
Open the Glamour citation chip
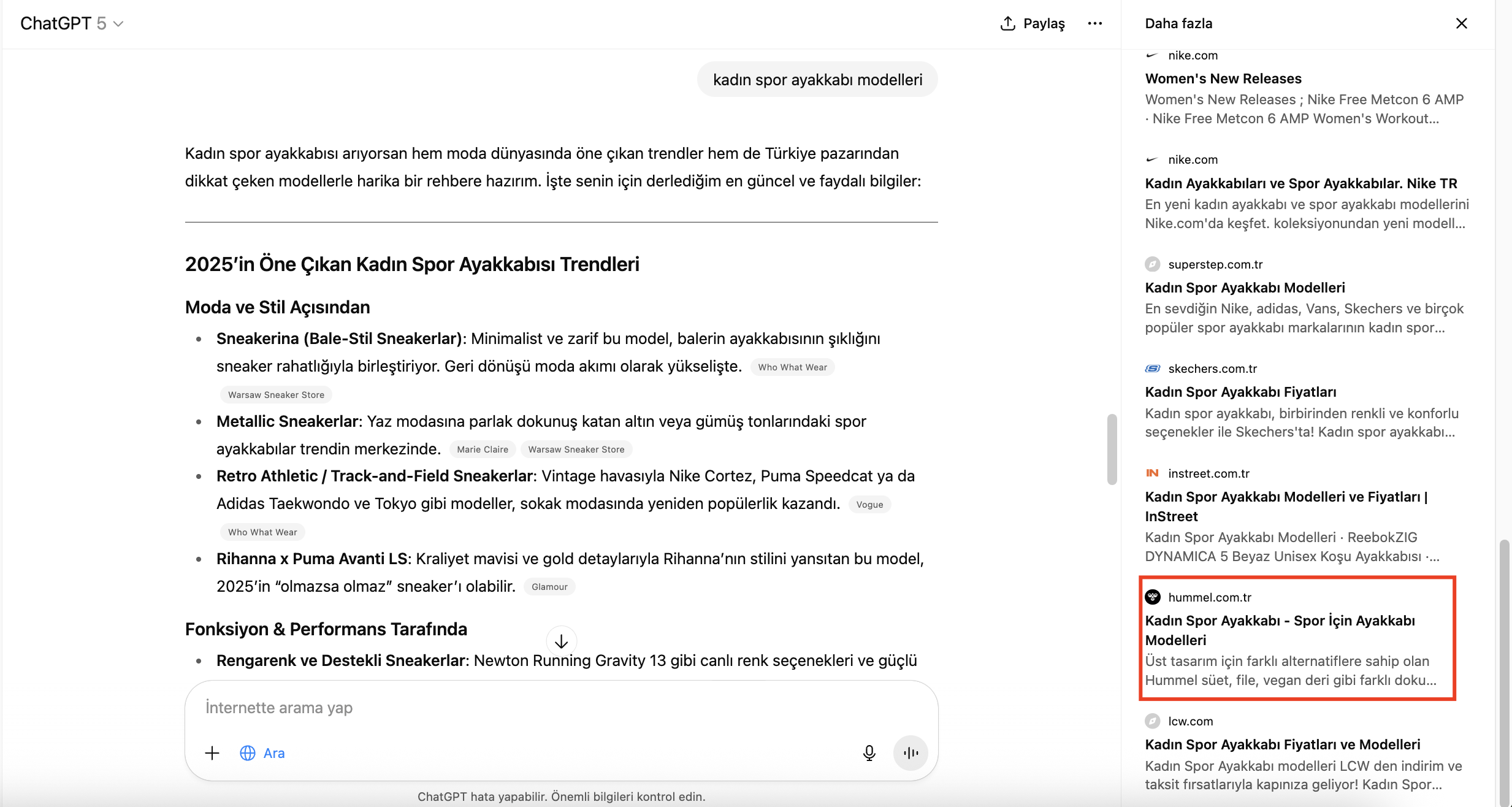click(549, 586)
